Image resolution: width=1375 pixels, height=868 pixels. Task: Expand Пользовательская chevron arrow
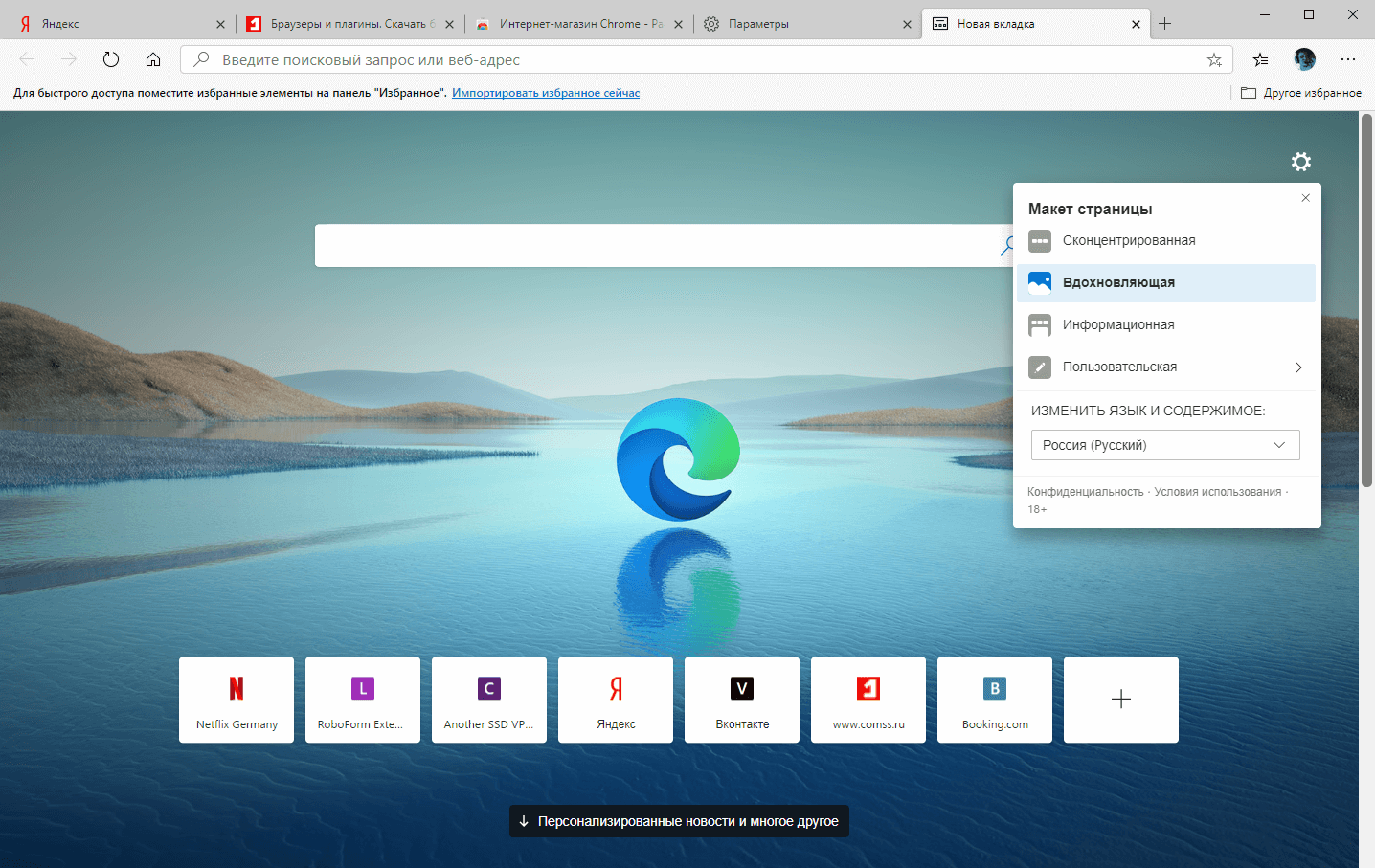tap(1298, 367)
